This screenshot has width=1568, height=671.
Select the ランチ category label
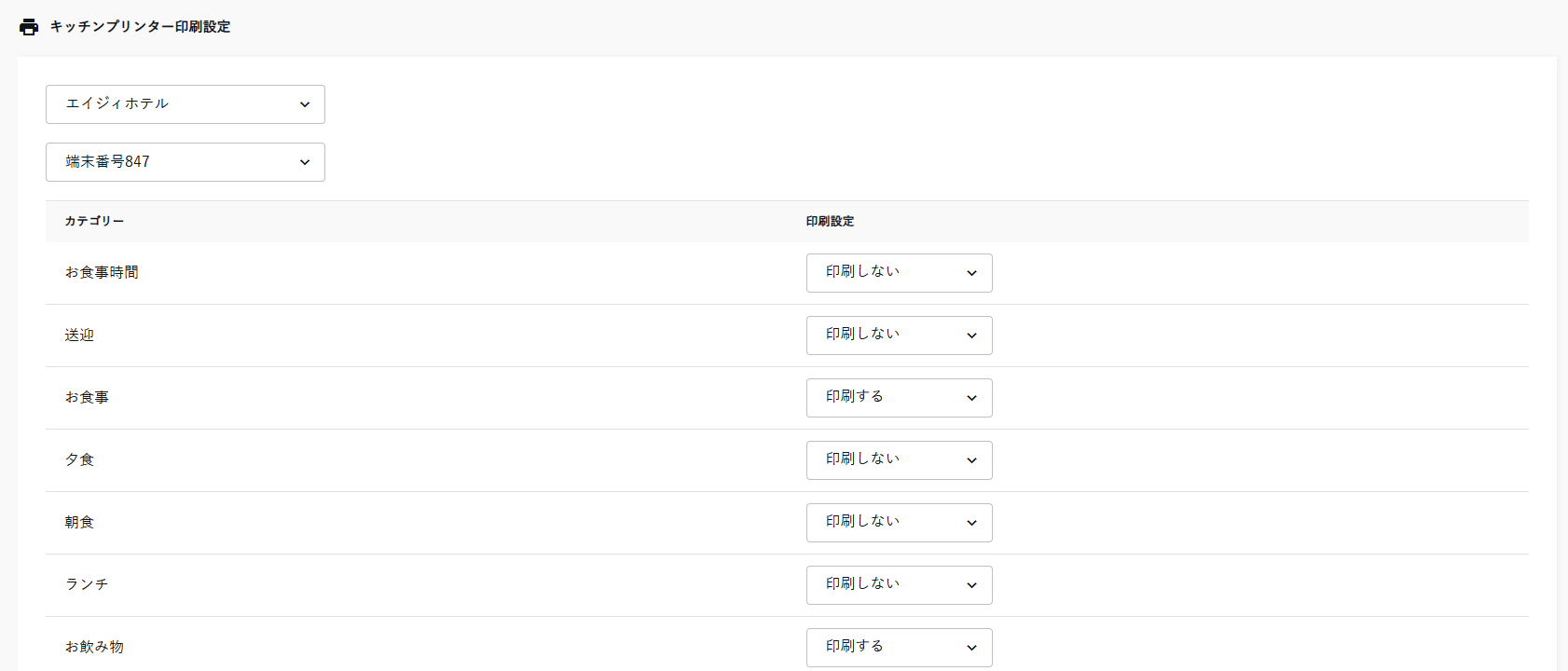[87, 585]
